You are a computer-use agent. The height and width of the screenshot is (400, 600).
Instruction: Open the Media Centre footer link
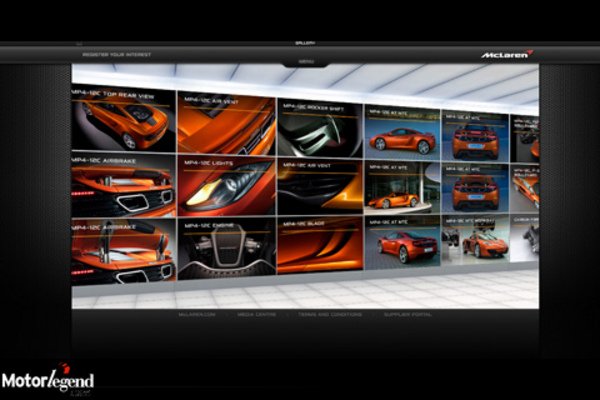[256, 314]
